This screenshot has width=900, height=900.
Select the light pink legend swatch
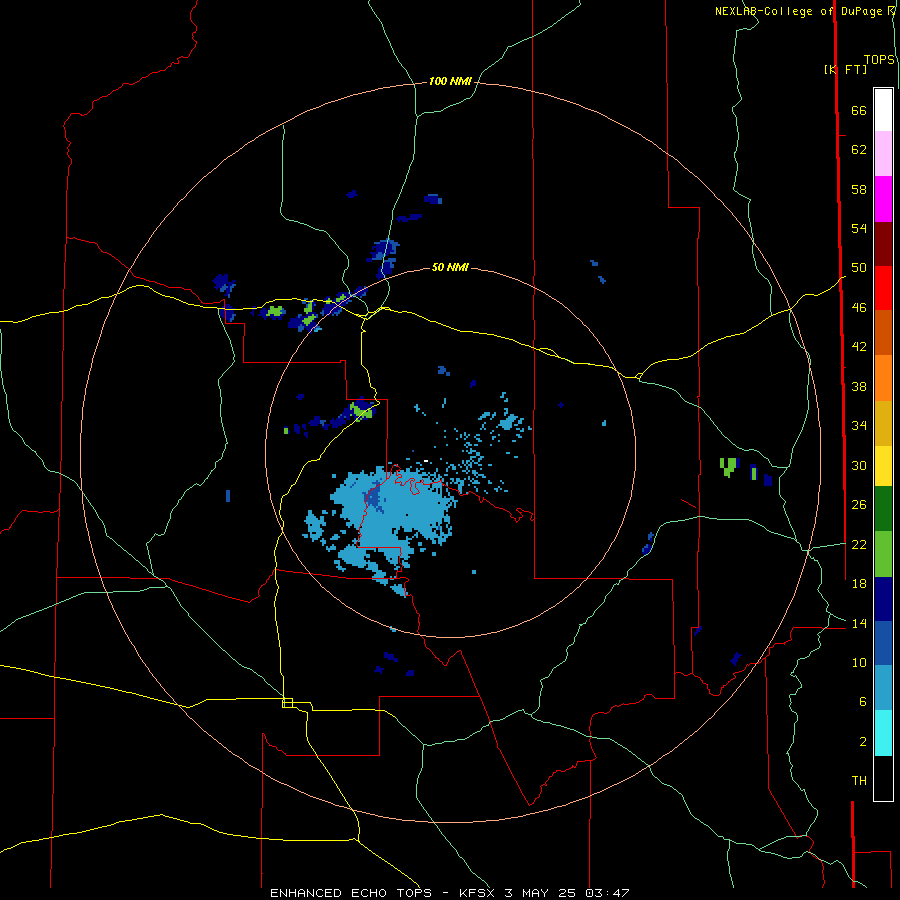883,153
